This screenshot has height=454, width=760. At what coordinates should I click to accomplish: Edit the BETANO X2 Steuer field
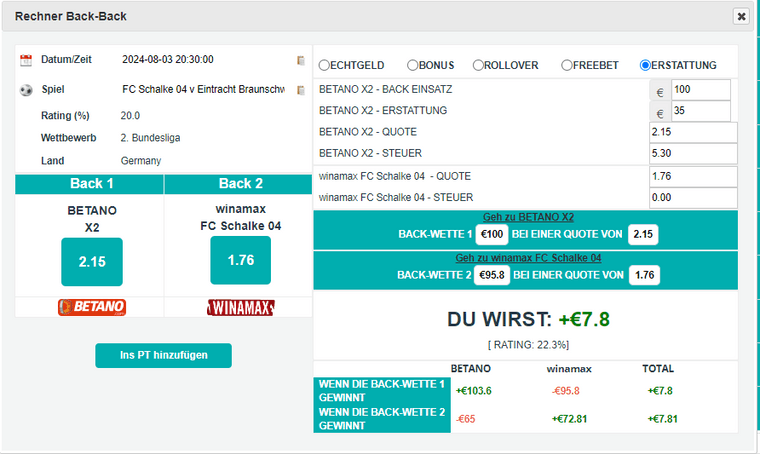pos(693,154)
